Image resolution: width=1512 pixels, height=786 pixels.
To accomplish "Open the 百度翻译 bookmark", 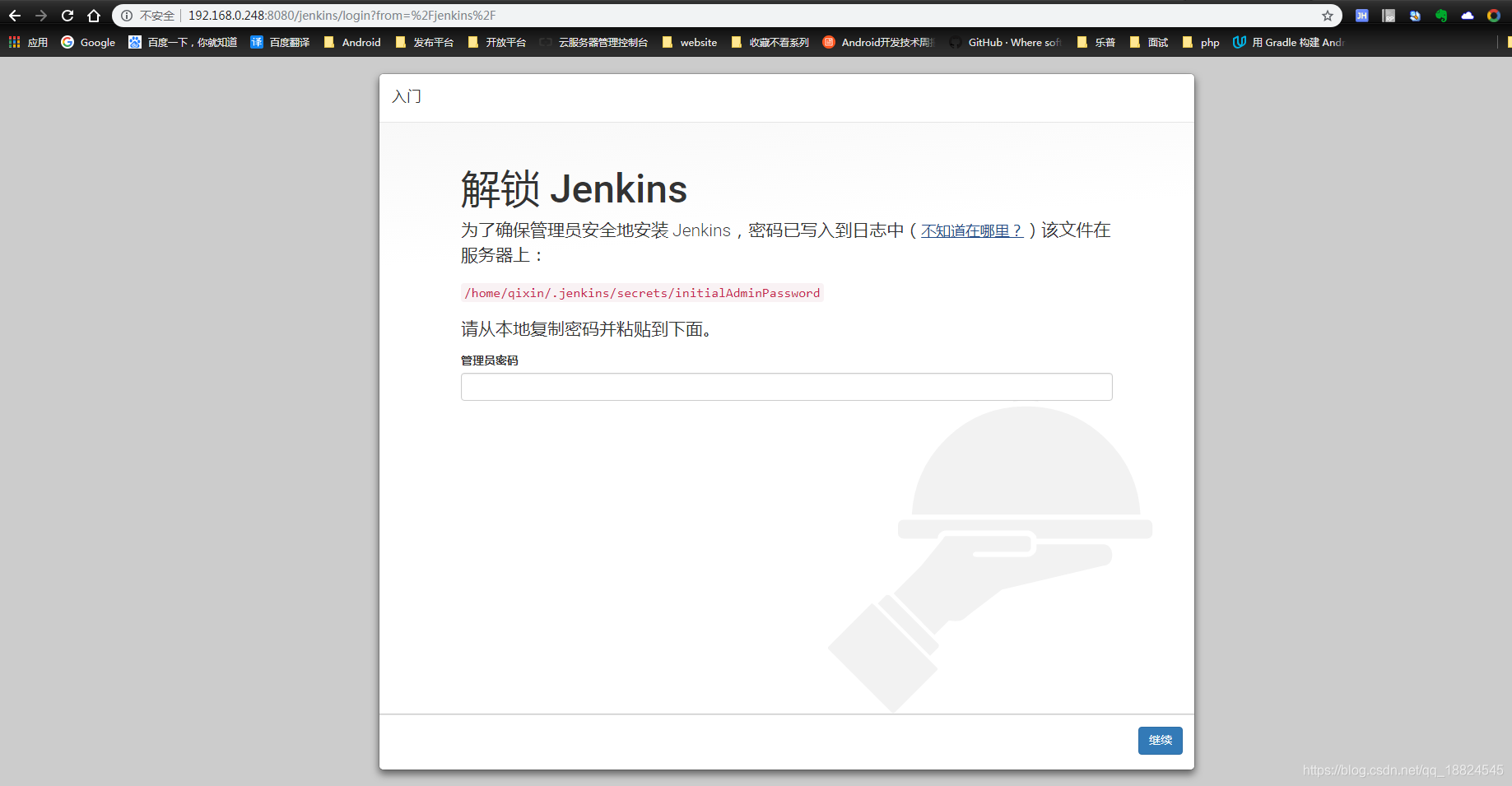I will (x=281, y=42).
